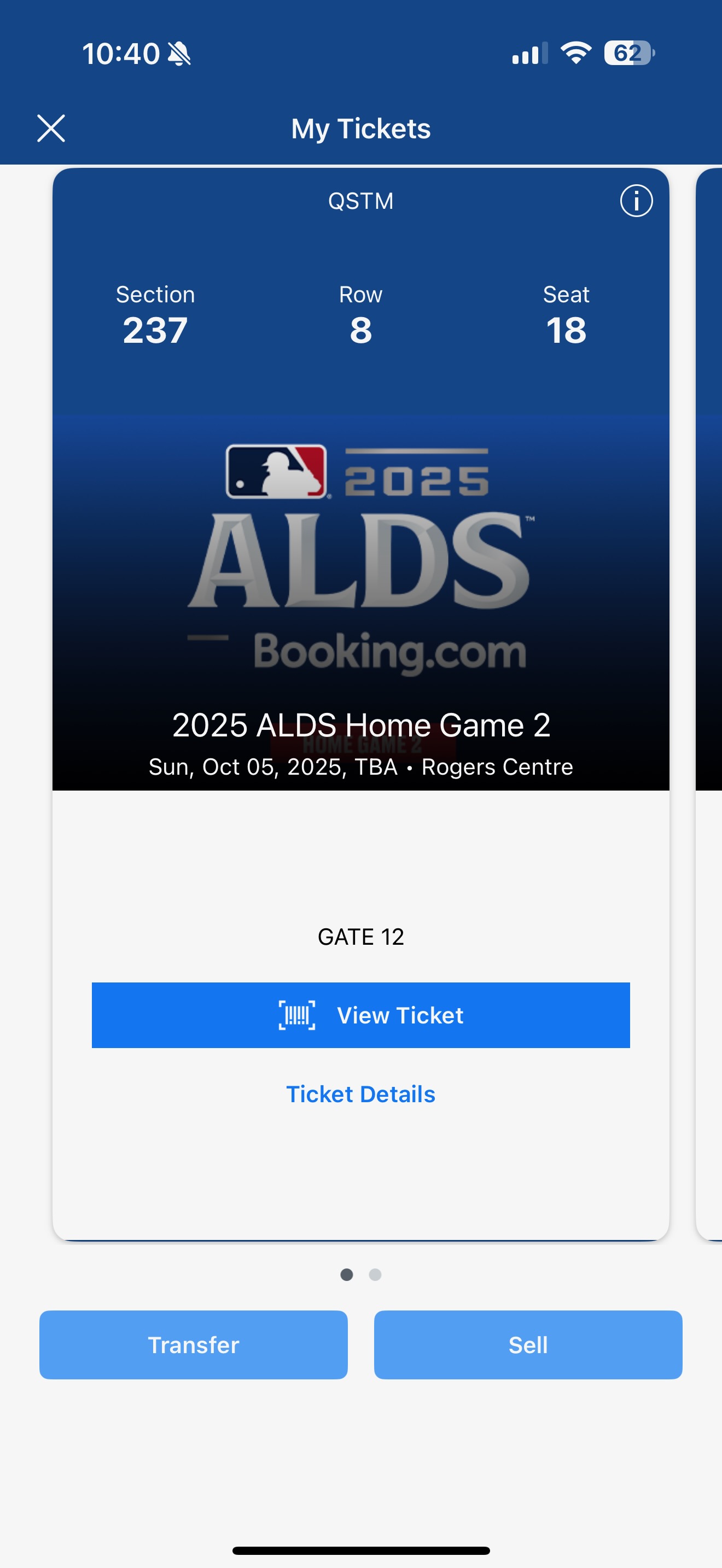Tap the Wi-Fi status icon
The image size is (722, 1568).
pyautogui.click(x=576, y=53)
